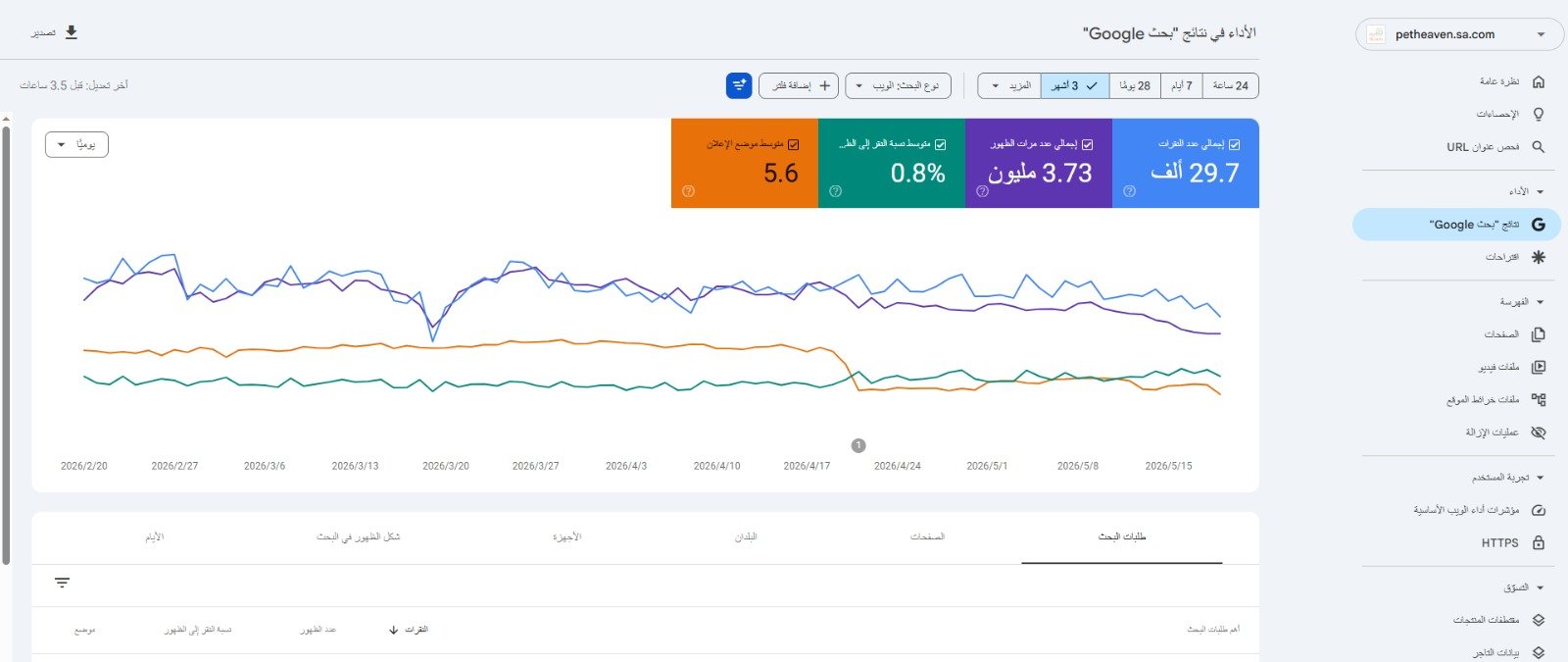
Task: Switch to the Pages tab
Action: coord(927,536)
